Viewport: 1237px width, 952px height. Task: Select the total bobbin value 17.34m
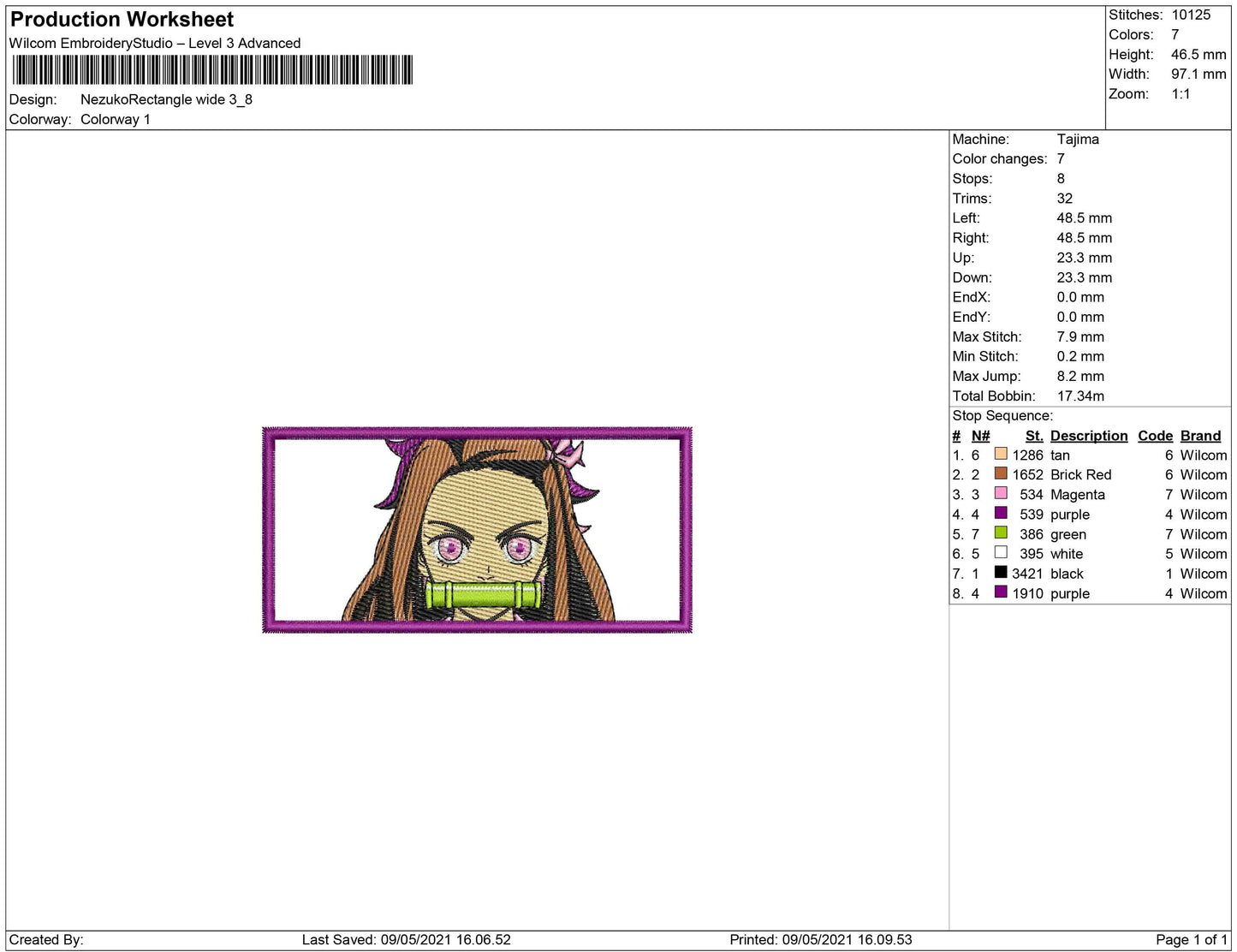pyautogui.click(x=1080, y=396)
